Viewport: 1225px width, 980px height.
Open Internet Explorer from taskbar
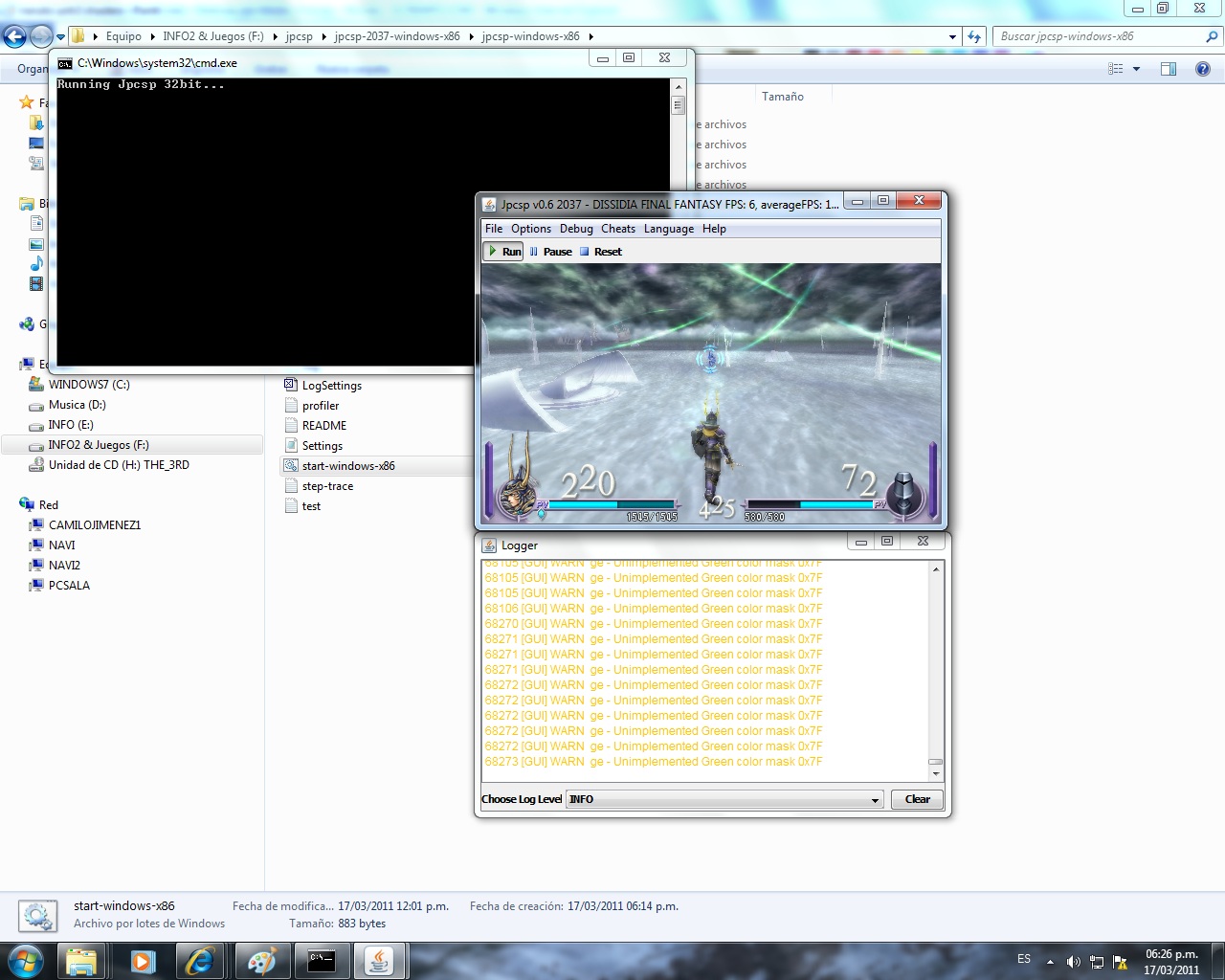click(x=200, y=961)
